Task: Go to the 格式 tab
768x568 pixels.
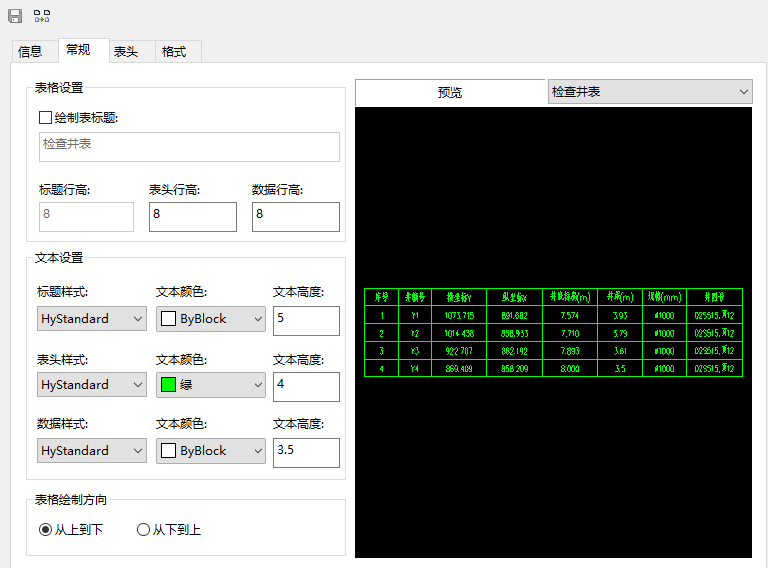Action: click(178, 51)
